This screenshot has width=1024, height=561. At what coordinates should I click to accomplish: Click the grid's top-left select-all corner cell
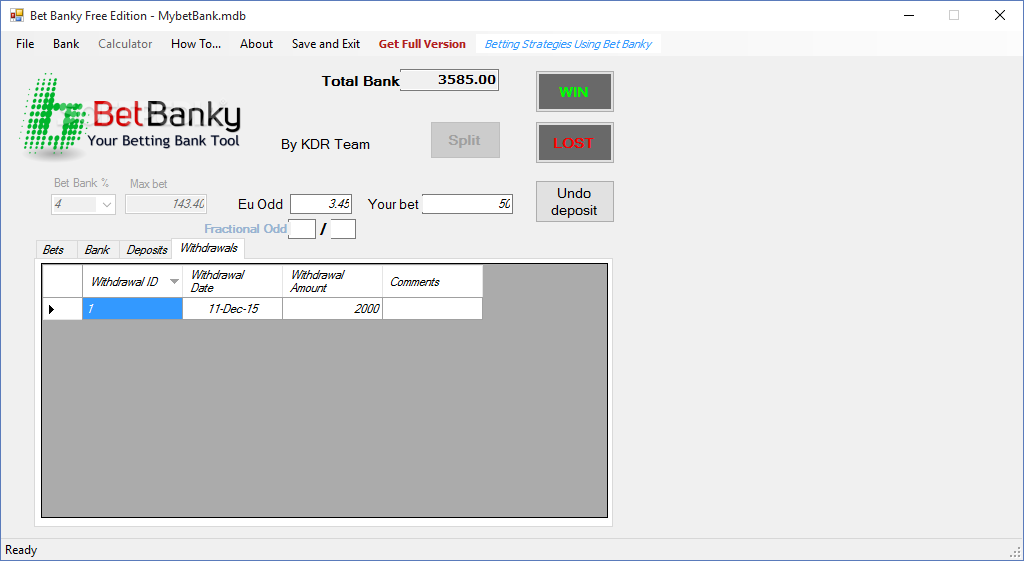click(x=63, y=281)
